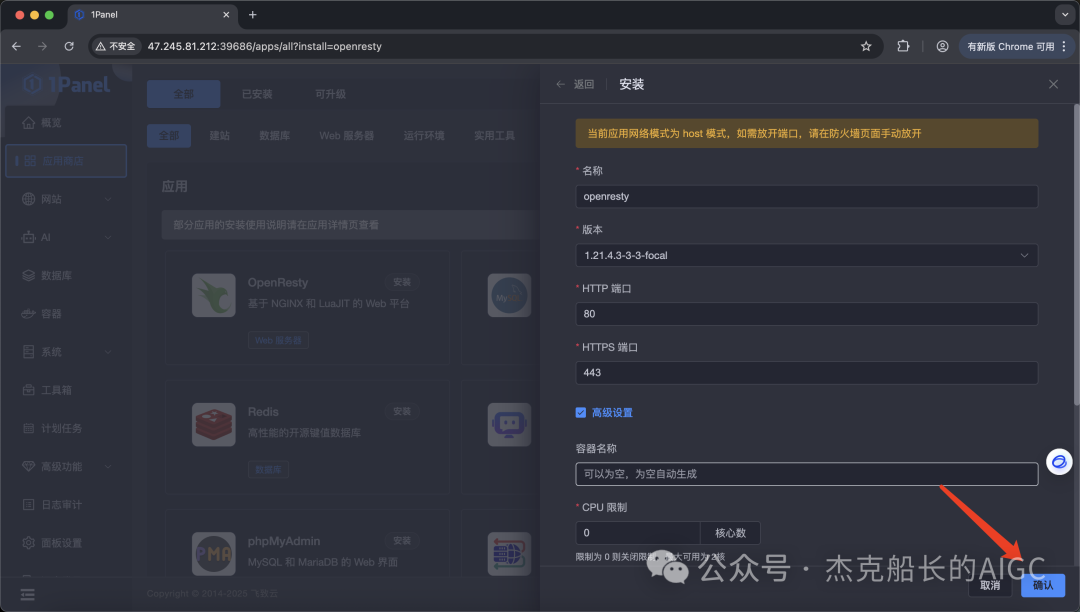Viewport: 1080px width, 612px height.
Task: Click the phpMyAdmin app icon
Action: 214,554
